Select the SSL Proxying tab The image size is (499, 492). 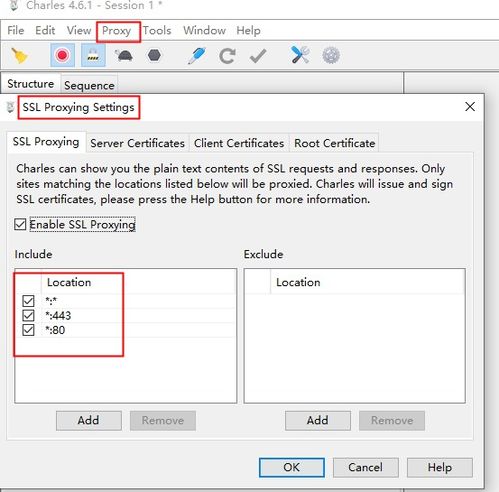[x=46, y=142]
